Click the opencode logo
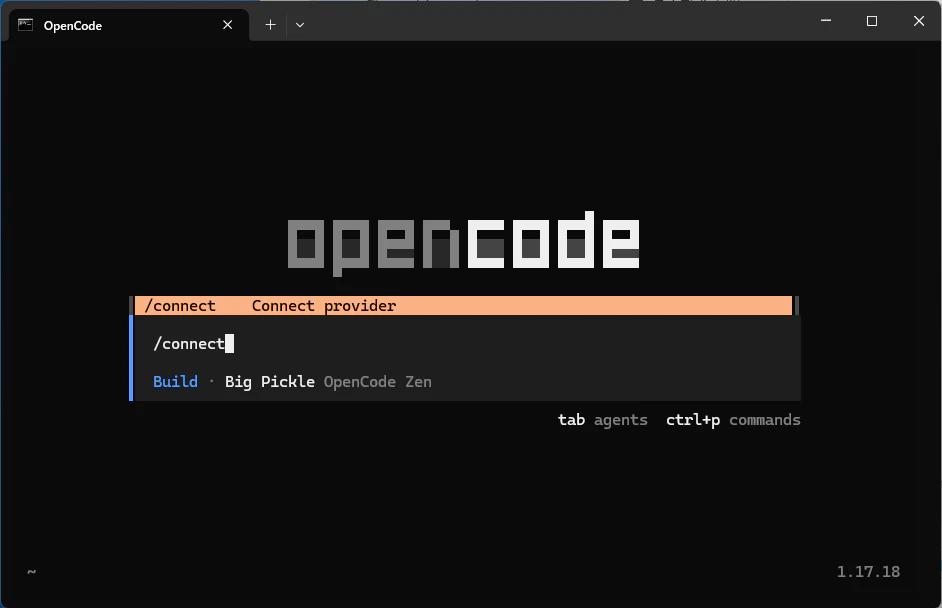 click(463, 243)
